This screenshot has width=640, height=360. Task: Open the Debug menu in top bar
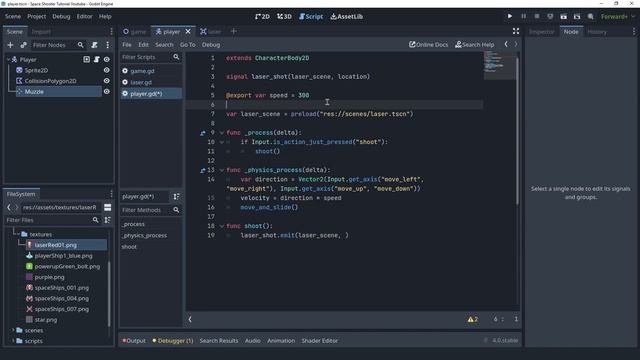pos(61,16)
